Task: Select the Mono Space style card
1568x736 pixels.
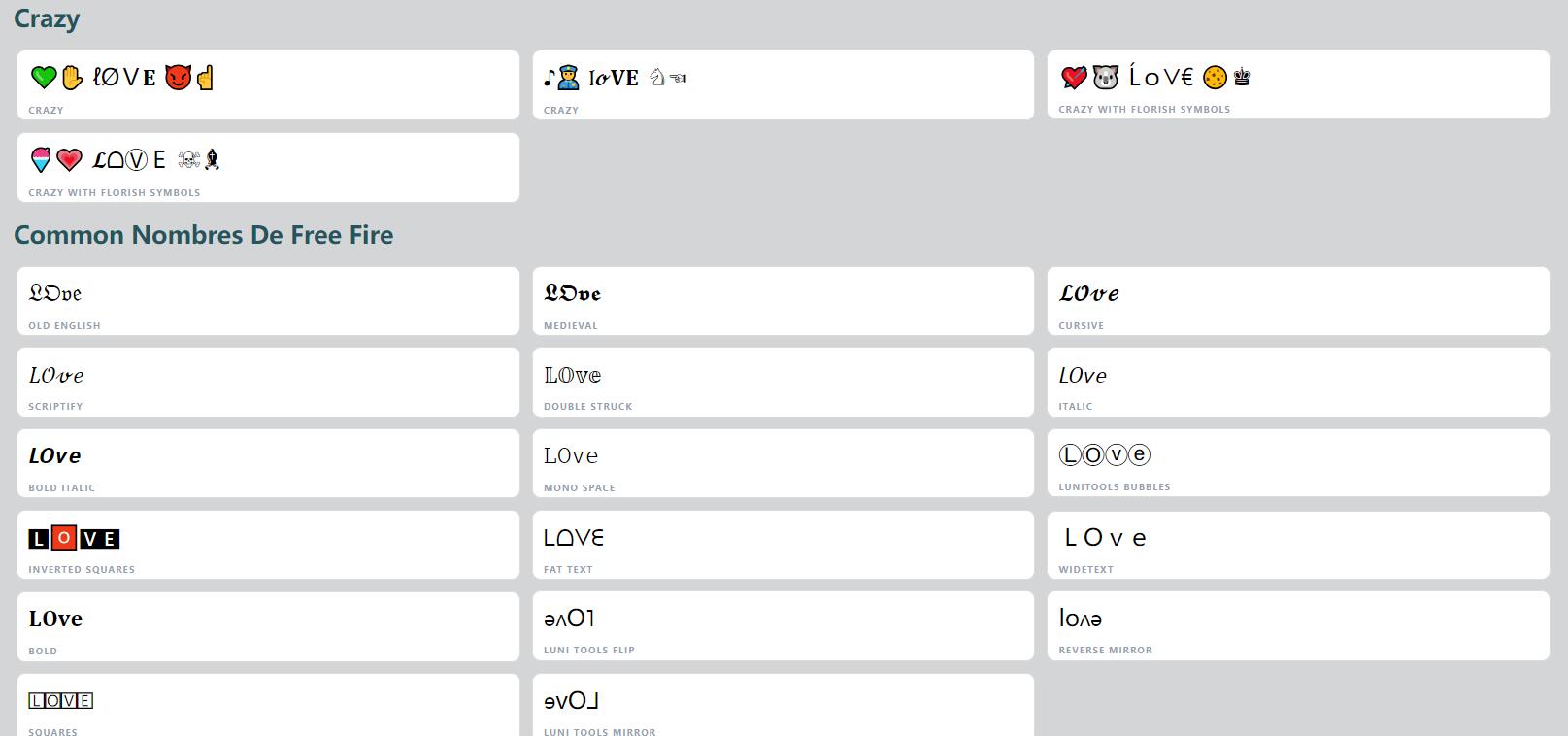Action: (783, 464)
